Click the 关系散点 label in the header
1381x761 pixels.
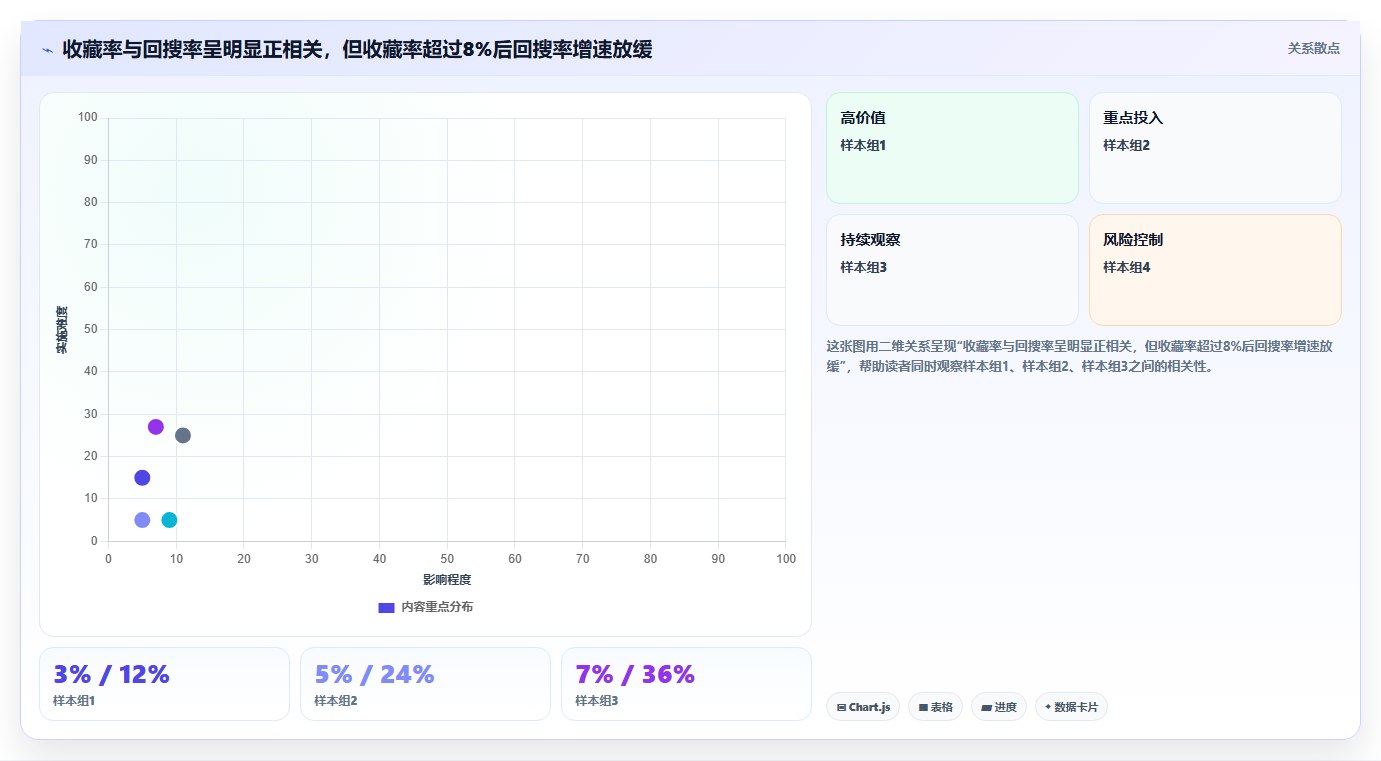[1313, 48]
